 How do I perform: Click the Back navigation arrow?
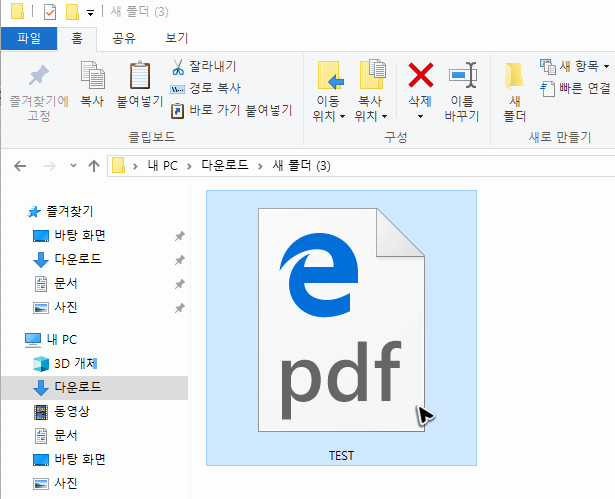20,166
